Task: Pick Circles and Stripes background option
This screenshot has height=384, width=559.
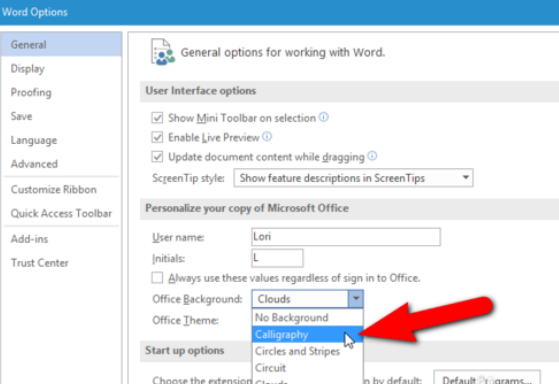Action: 307,351
